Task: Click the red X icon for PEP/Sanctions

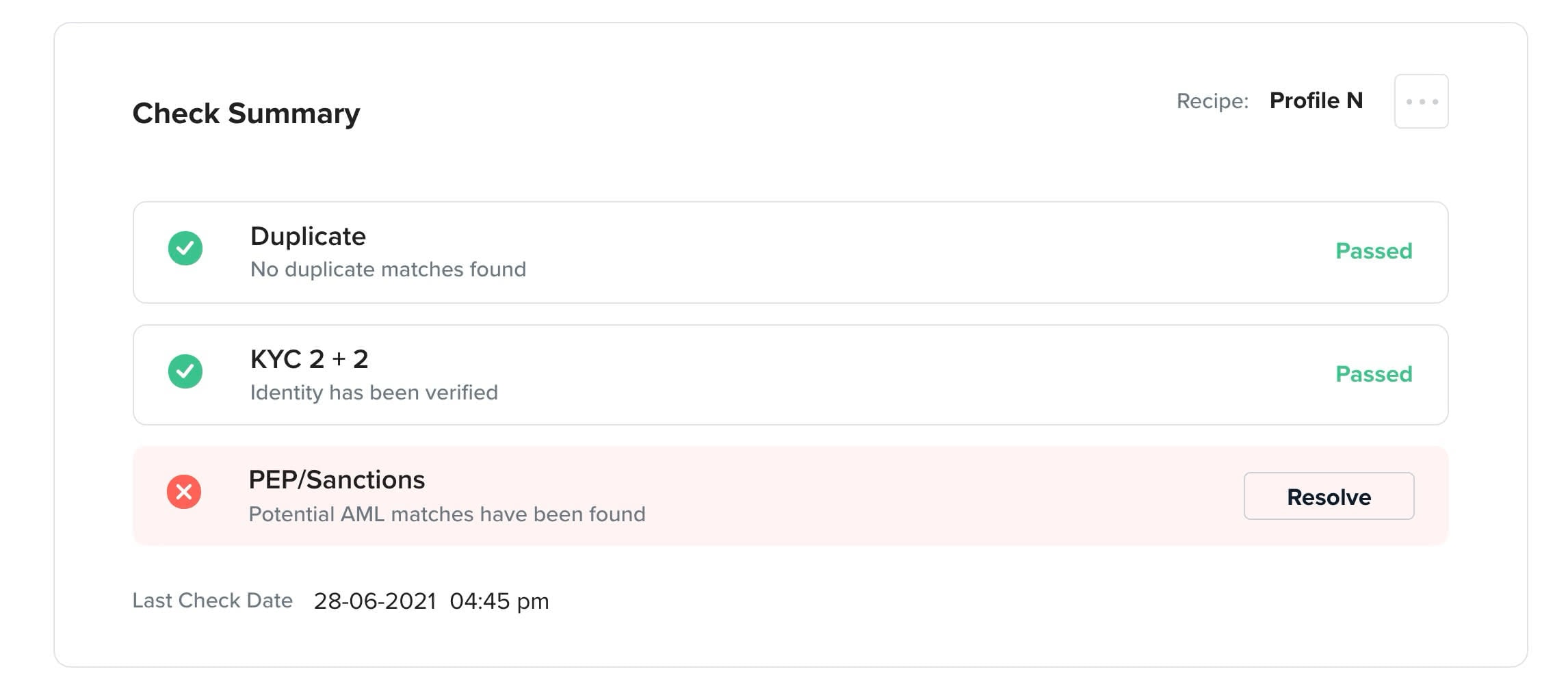Action: click(x=184, y=492)
